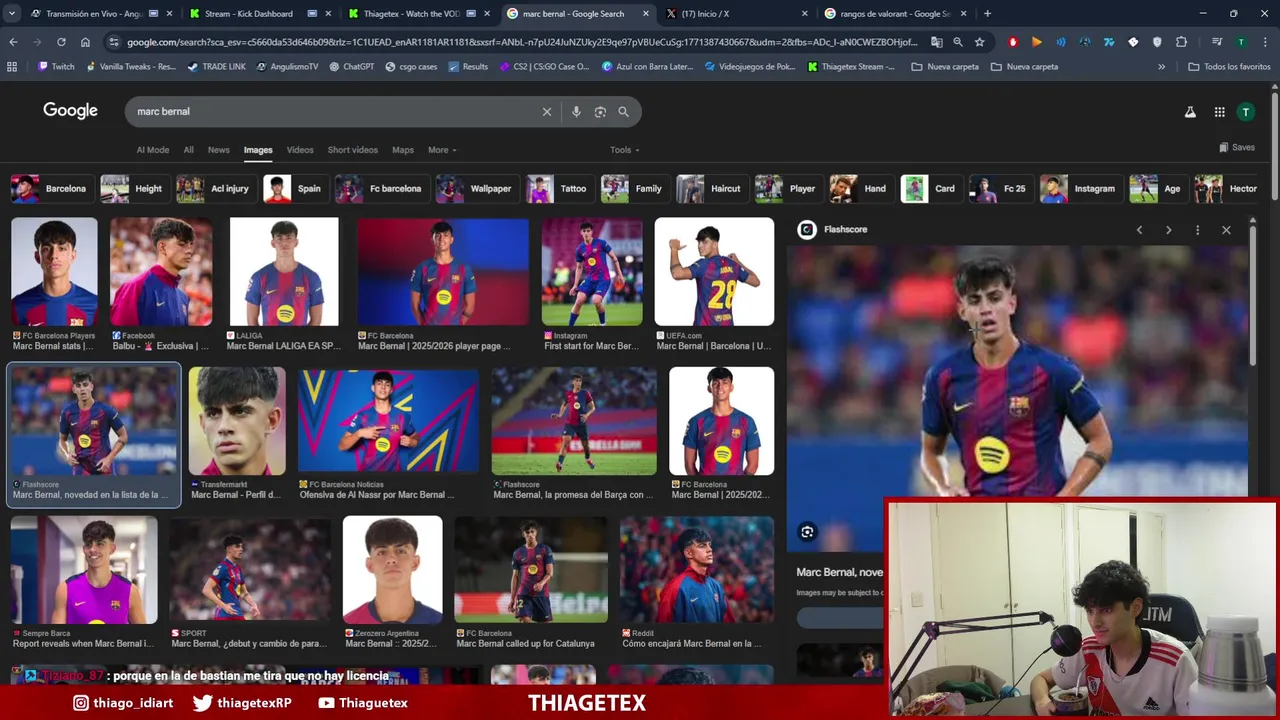The width and height of the screenshot is (1280, 720).
Task: Open the Twitch bookmark
Action: pyautogui.click(x=56, y=67)
